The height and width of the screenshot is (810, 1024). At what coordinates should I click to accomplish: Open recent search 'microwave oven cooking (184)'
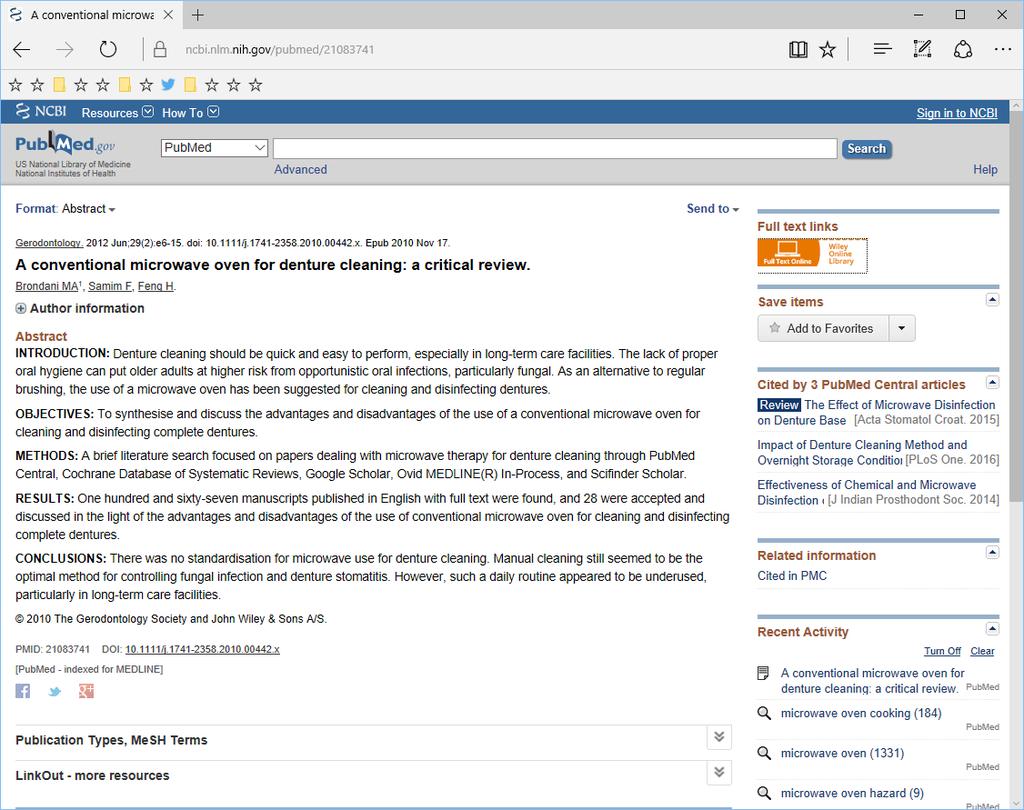point(861,713)
